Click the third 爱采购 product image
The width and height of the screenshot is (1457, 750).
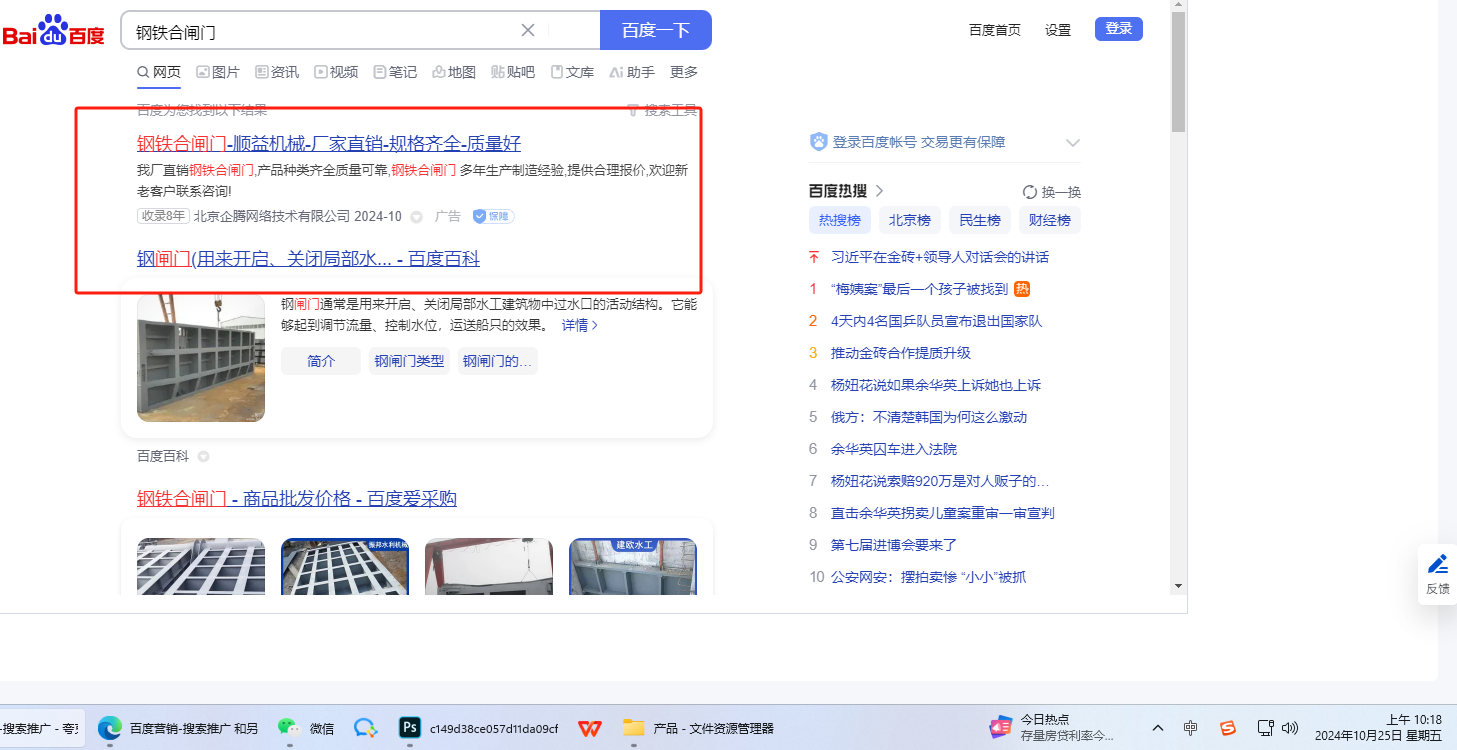[489, 567]
